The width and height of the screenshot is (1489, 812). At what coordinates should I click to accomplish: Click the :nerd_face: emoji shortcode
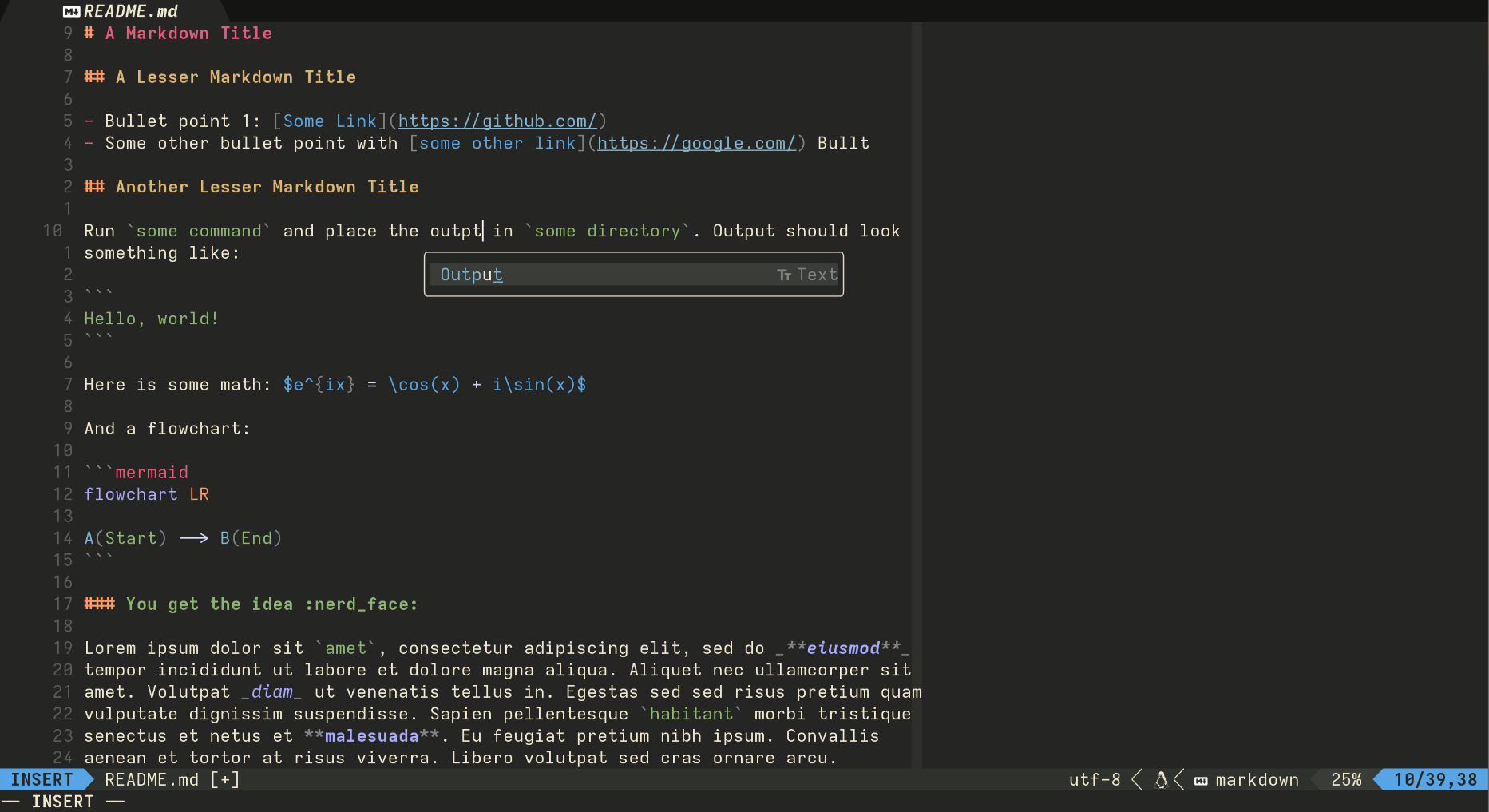pos(362,604)
